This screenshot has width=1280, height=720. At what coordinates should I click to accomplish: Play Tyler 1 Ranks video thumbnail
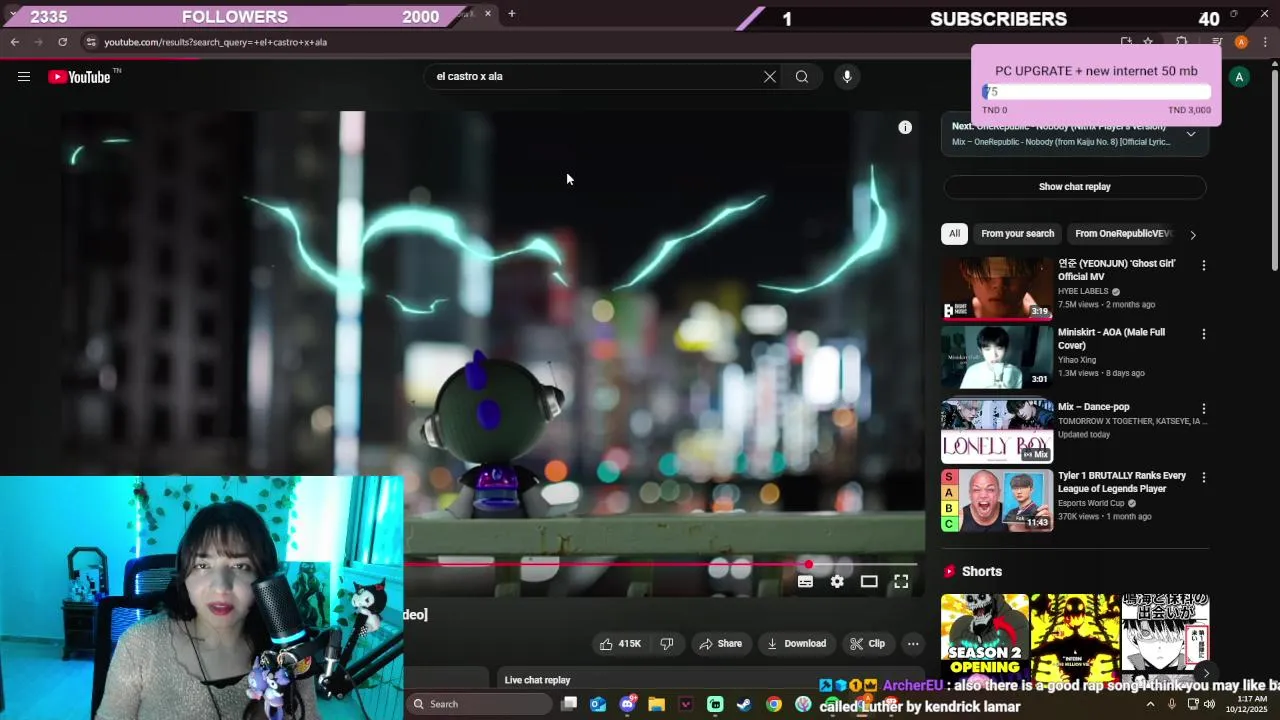coord(997,501)
